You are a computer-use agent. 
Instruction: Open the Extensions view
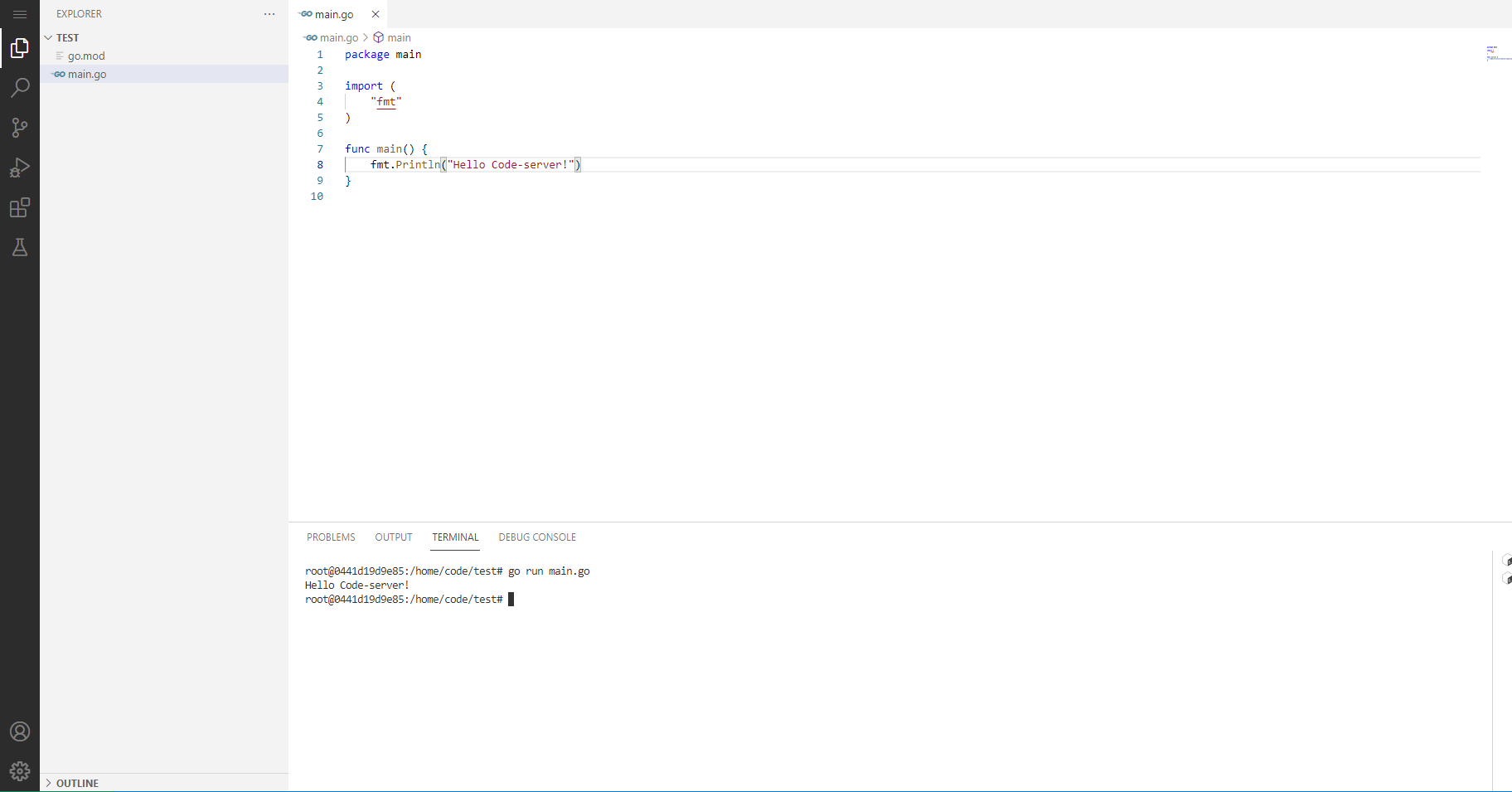(x=20, y=207)
